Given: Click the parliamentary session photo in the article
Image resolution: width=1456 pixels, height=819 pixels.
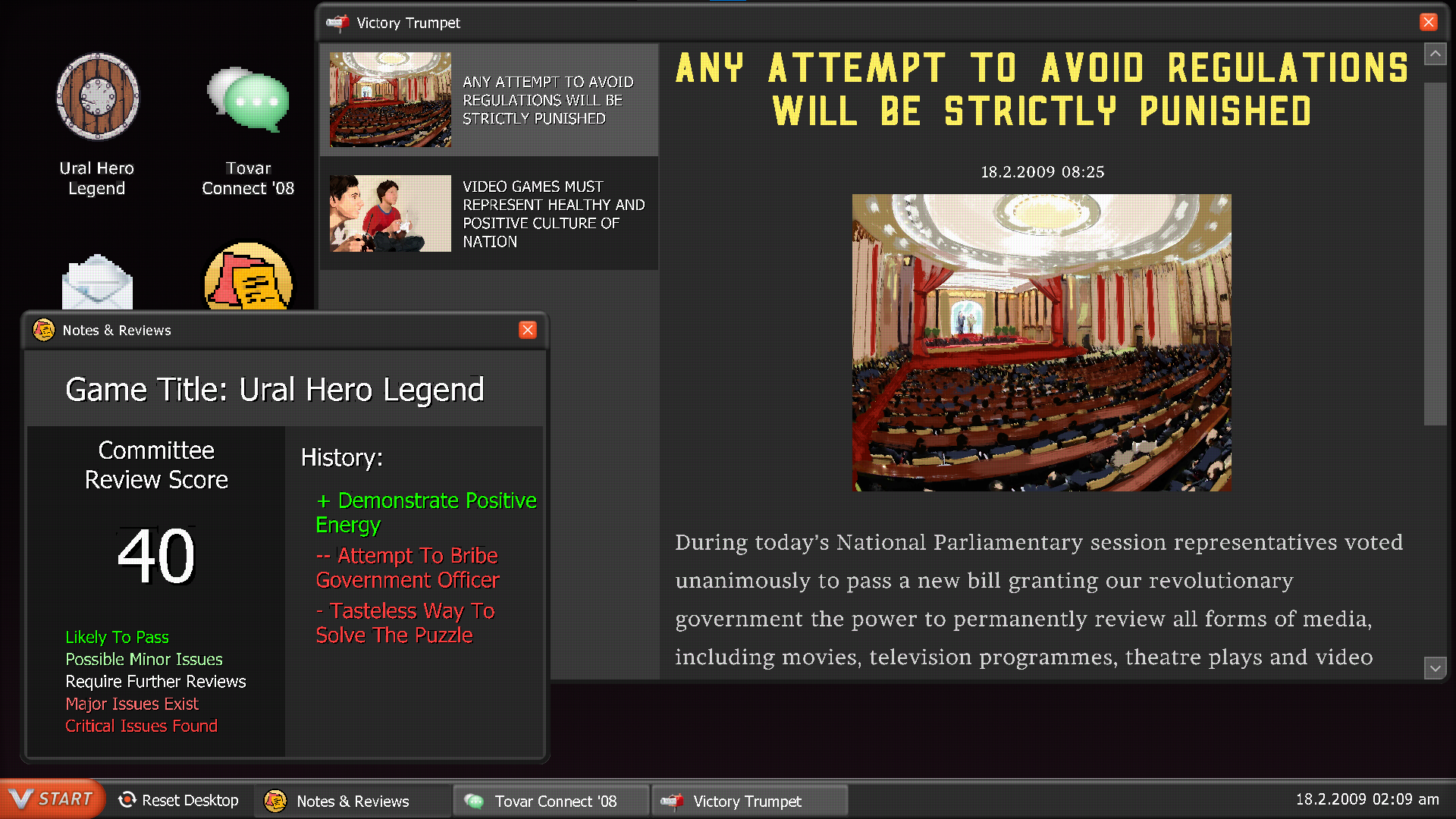Looking at the screenshot, I should click(1042, 343).
